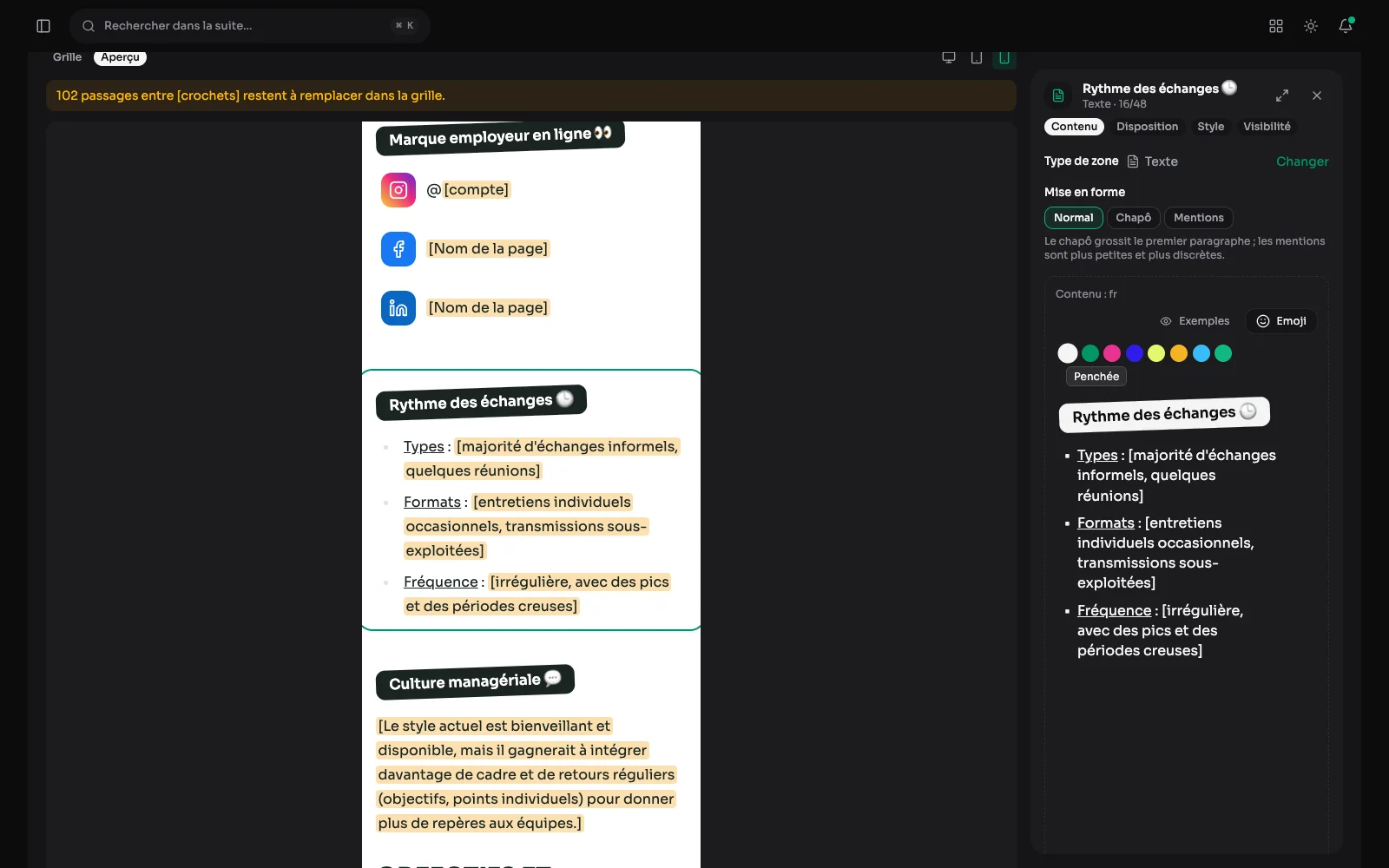Focus the Rechercher dans la suite field
The height and width of the screenshot is (868, 1389).
[250, 26]
